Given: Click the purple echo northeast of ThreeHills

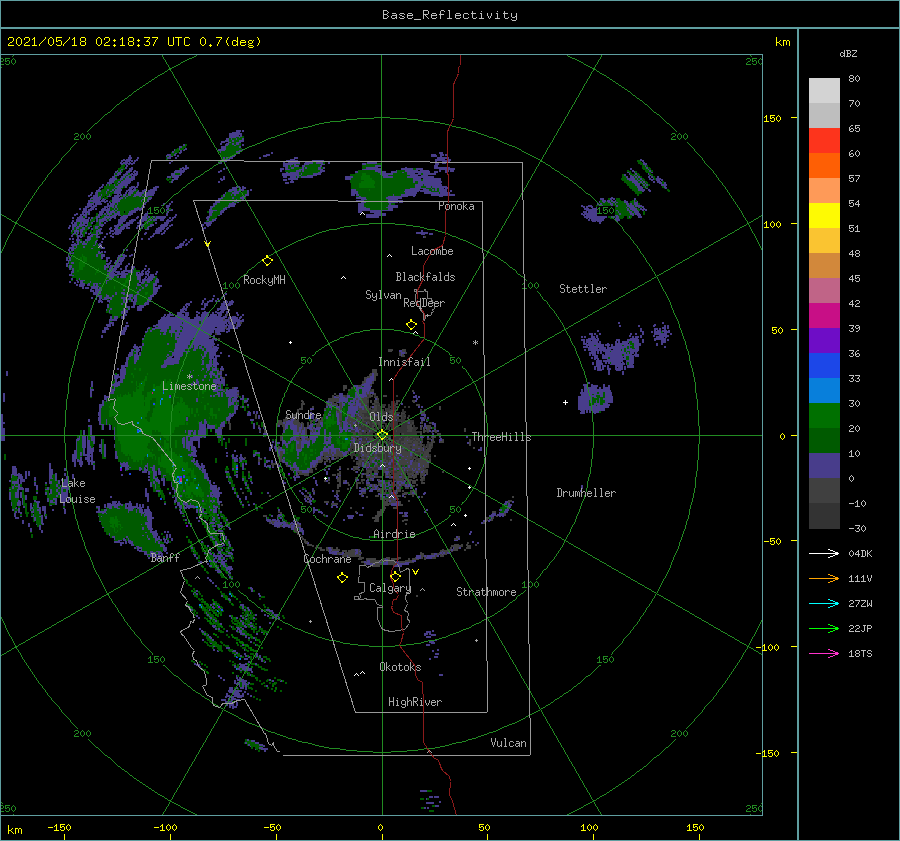Looking at the screenshot, I should (x=595, y=398).
